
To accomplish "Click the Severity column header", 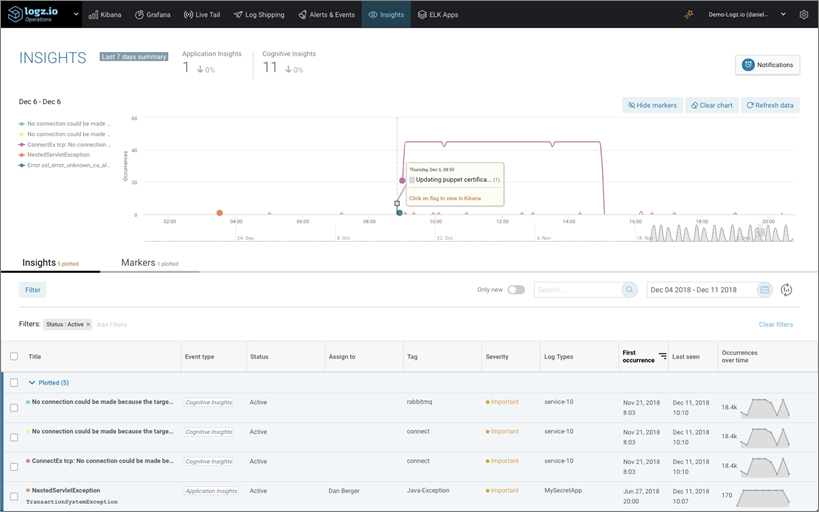I will tap(497, 357).
